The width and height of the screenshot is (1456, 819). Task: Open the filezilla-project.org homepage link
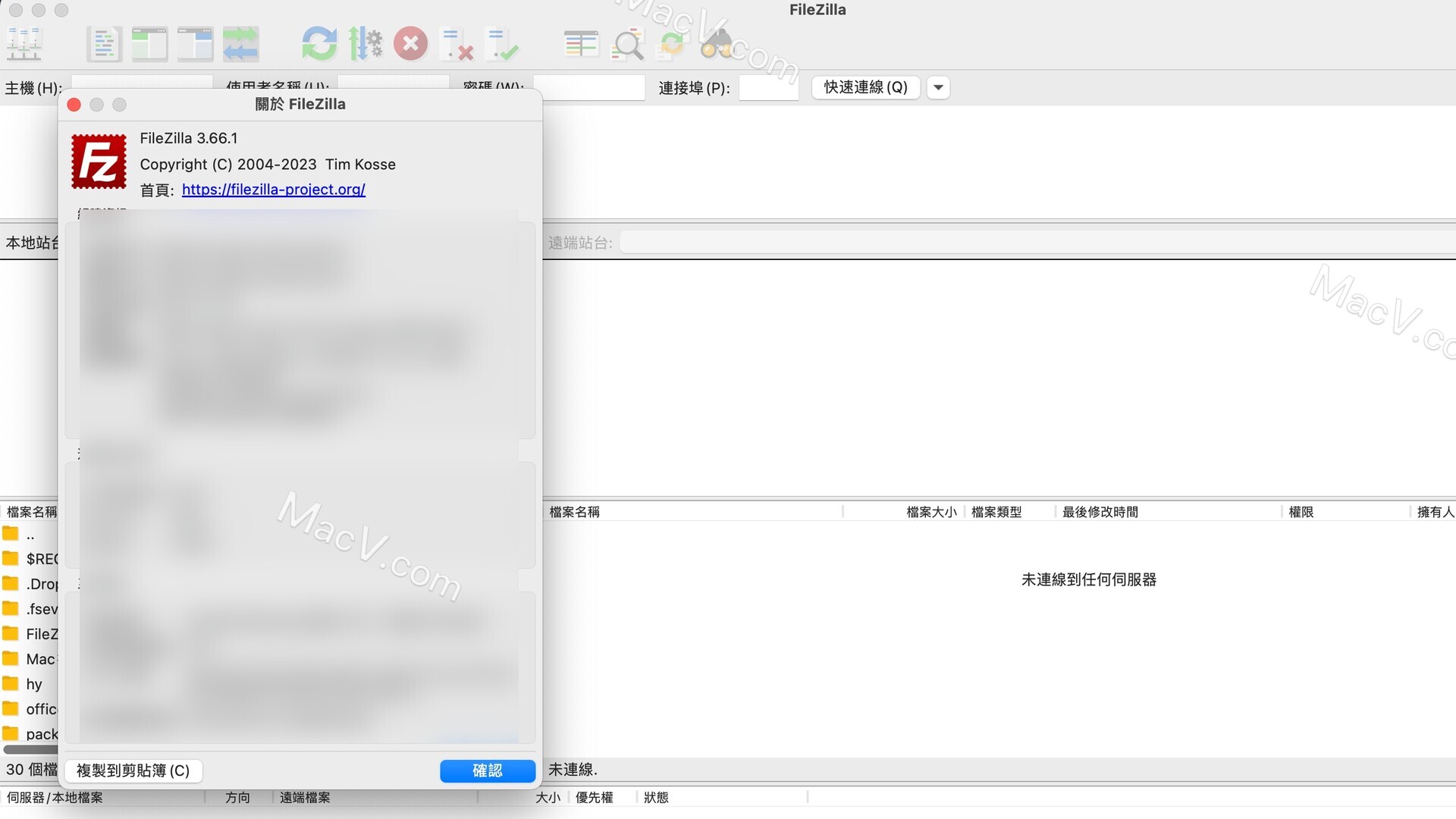point(274,190)
